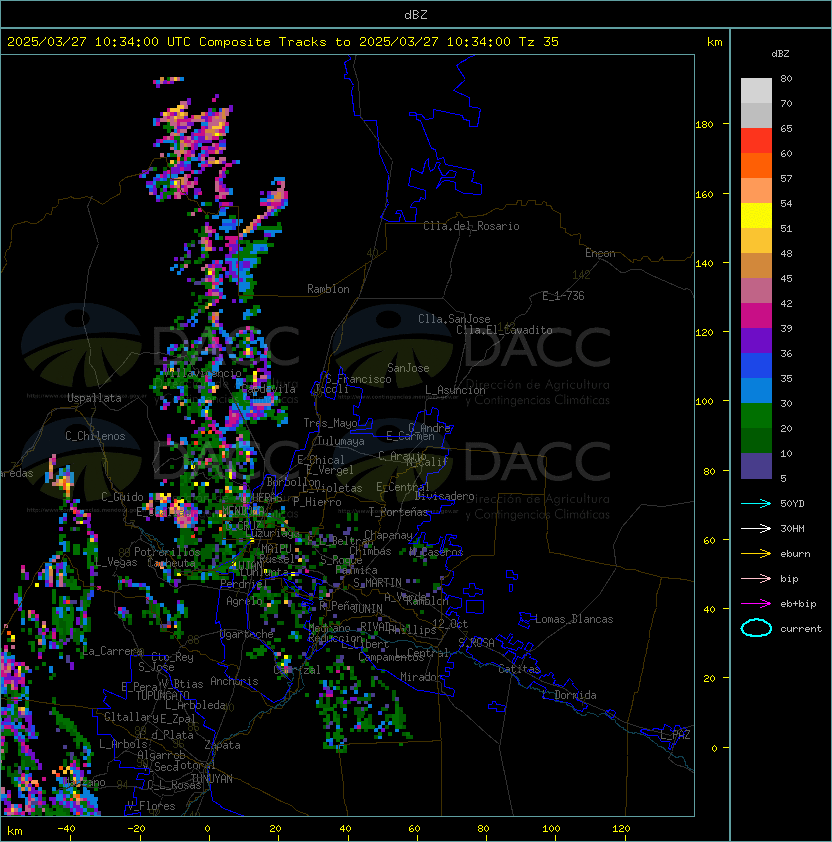Click the magenta eb+bip arrow icon
832x842 pixels.
pyautogui.click(x=756, y=604)
